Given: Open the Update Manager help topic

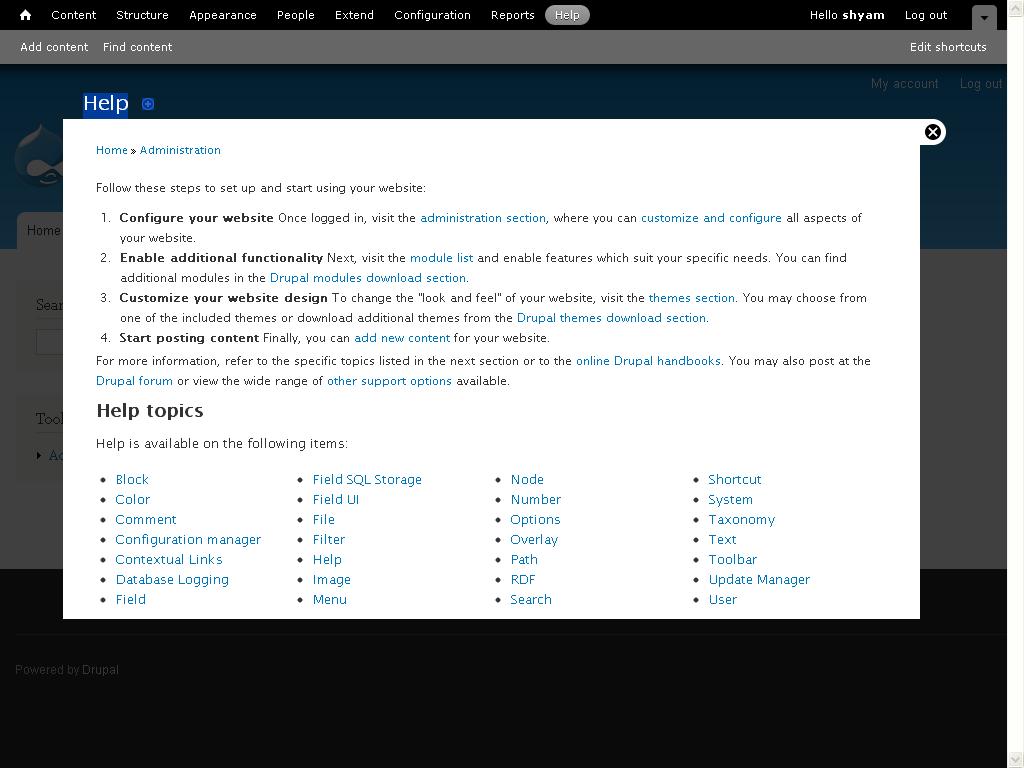Looking at the screenshot, I should tap(759, 579).
